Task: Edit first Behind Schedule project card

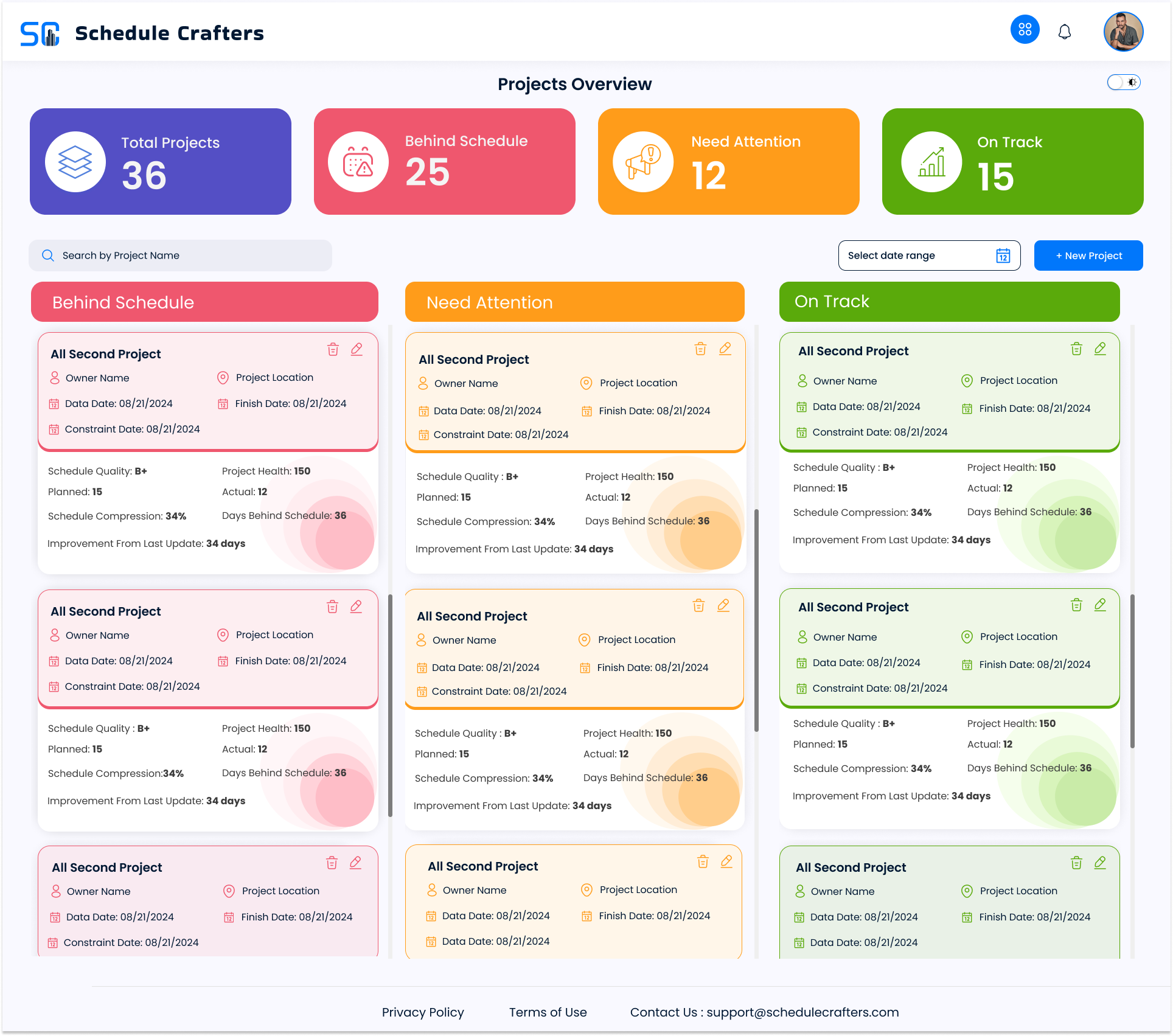Action: point(357,349)
